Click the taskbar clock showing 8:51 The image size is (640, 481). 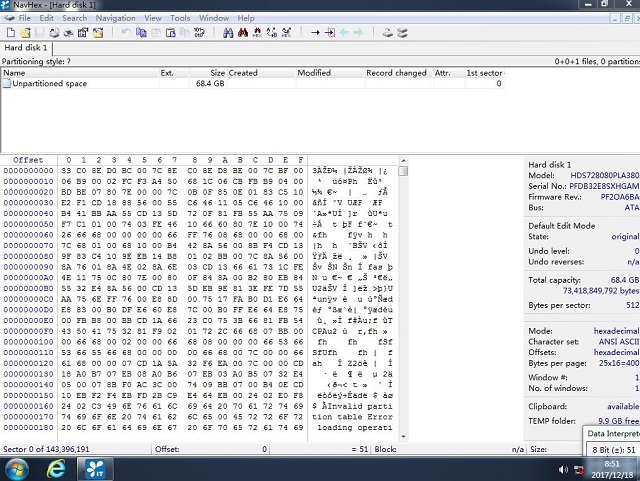click(612, 470)
